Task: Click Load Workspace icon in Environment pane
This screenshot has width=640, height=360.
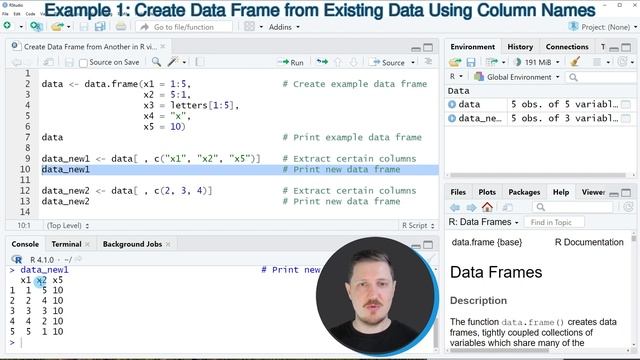Action: tap(455, 62)
